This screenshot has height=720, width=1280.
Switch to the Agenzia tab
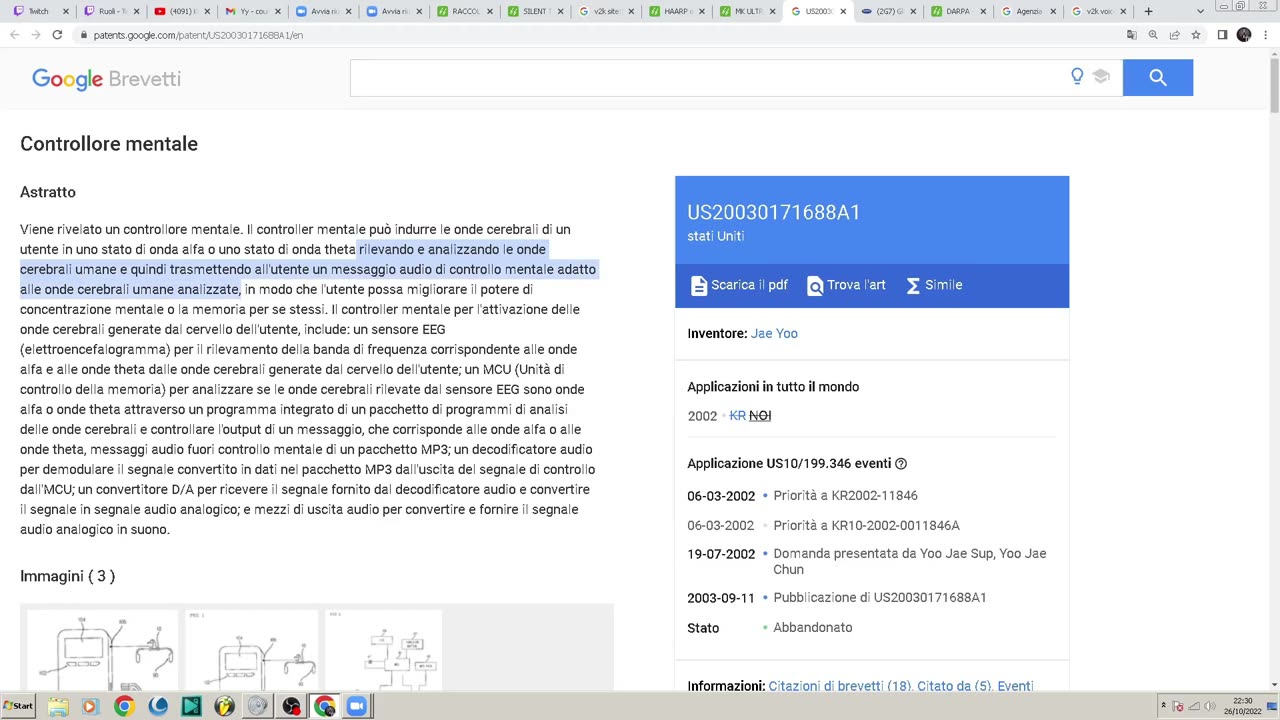coord(1029,11)
